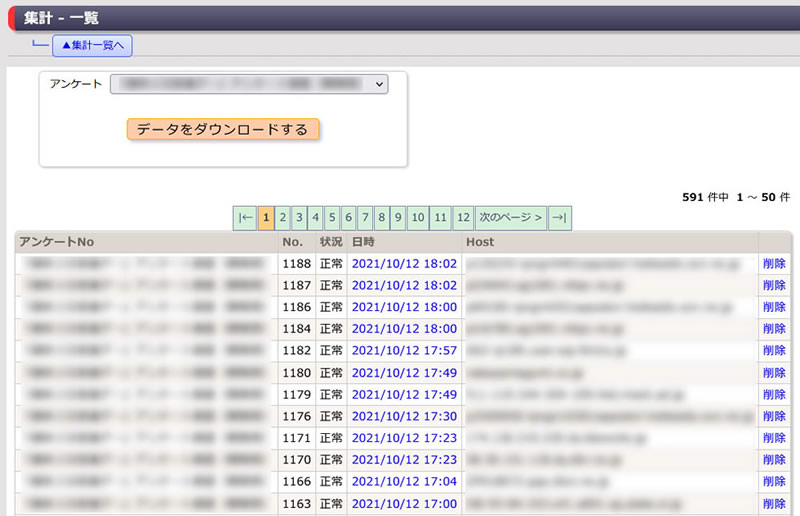800x516 pixels.
Task: Select current page 1 in pagination
Action: click(x=266, y=218)
